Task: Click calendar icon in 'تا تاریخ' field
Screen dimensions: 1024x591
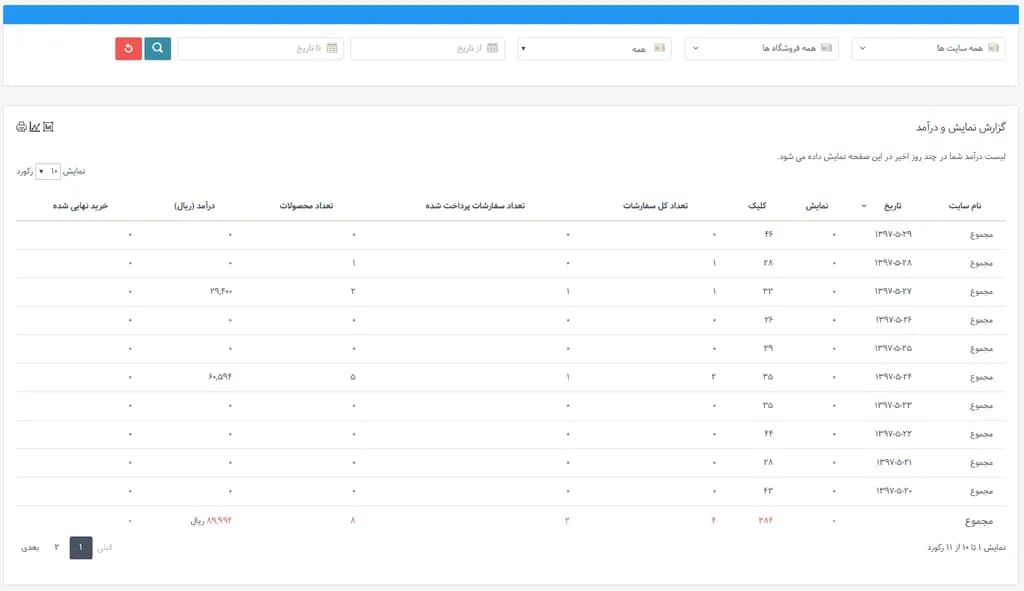Action: coord(332,48)
